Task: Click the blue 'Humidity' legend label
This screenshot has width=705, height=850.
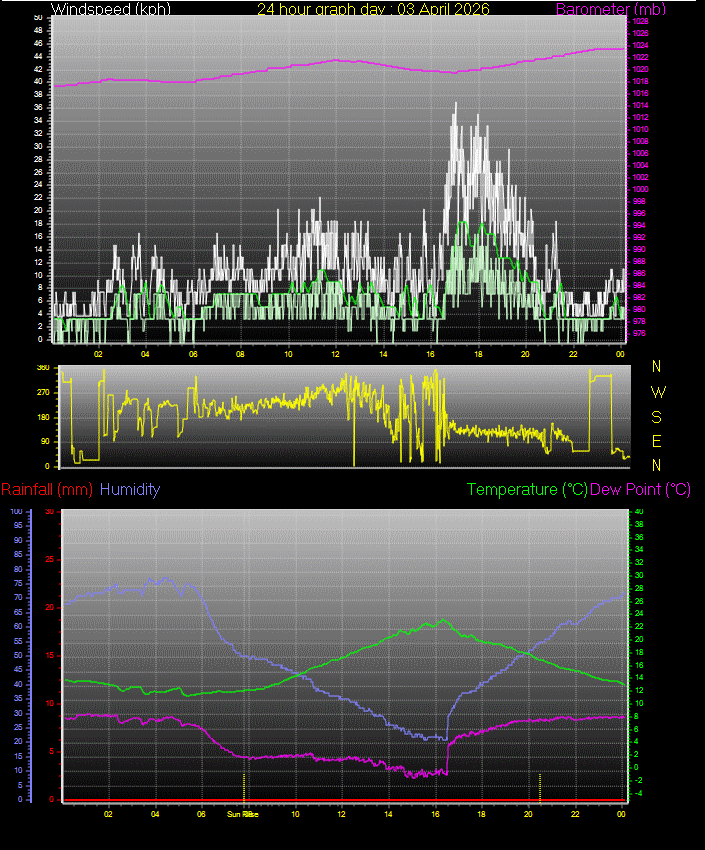Action: pyautogui.click(x=130, y=490)
